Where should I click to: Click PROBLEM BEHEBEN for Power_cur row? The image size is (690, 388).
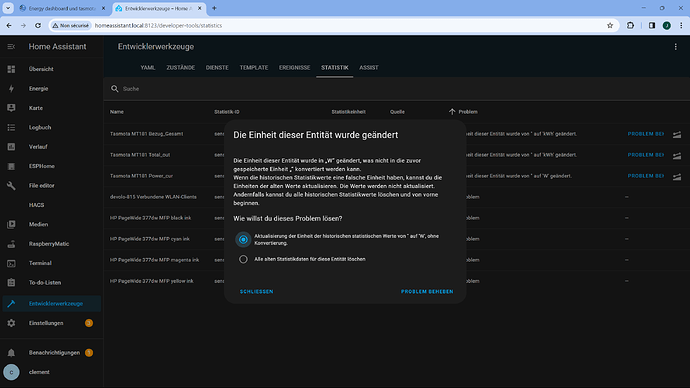pyautogui.click(x=646, y=176)
